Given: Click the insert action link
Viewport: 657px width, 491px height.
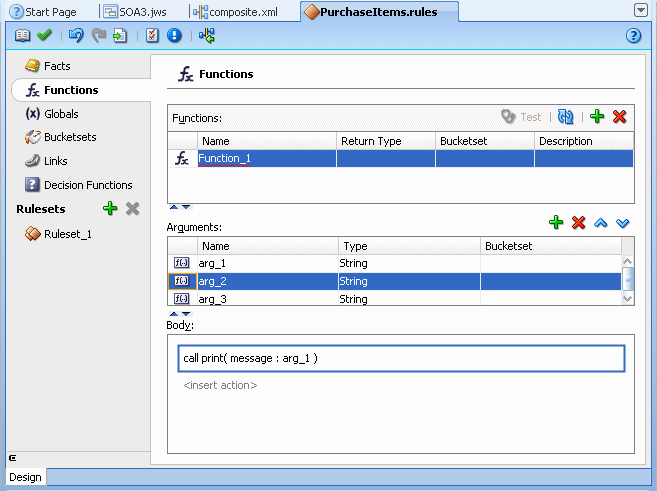Looking at the screenshot, I should [x=220, y=385].
